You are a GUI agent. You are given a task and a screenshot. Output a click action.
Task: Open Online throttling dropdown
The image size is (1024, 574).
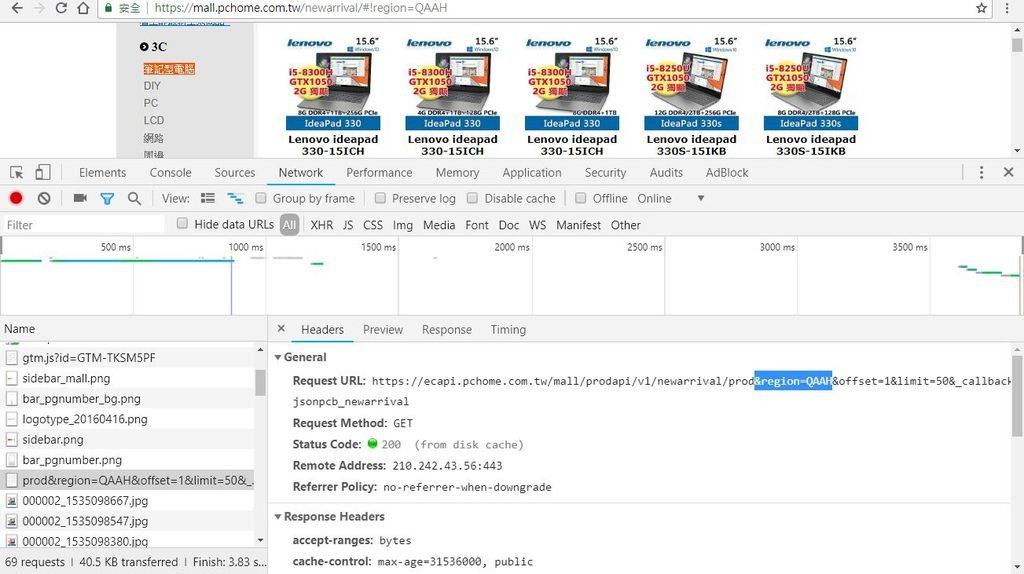click(671, 198)
